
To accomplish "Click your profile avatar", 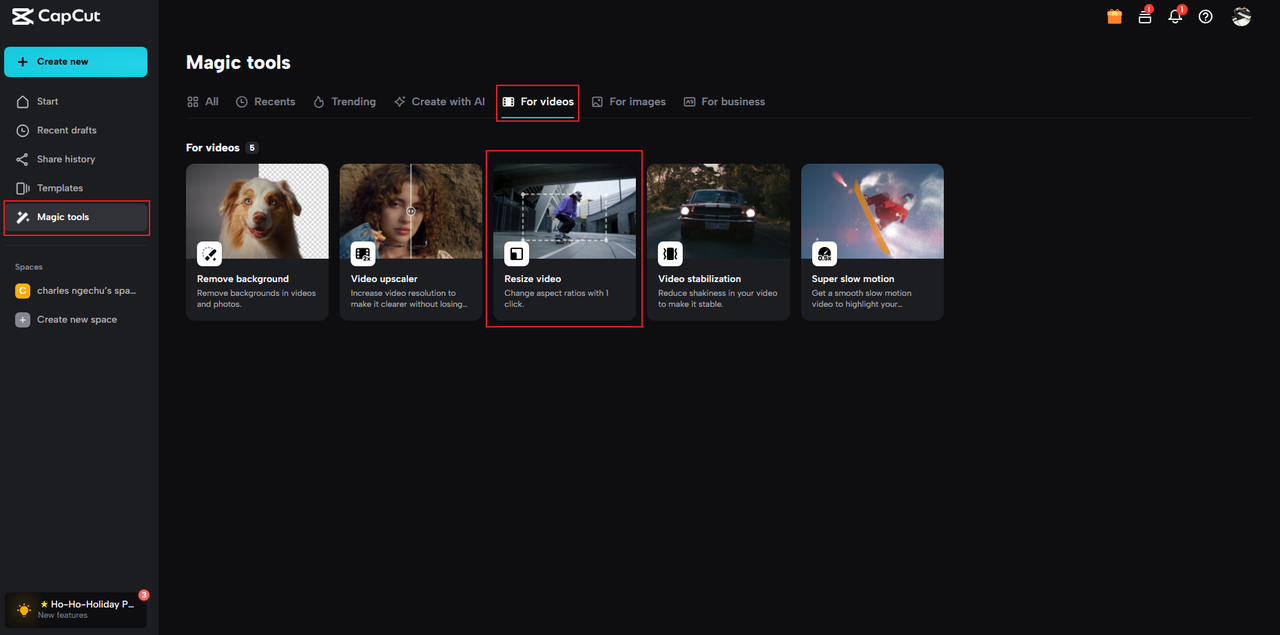I will point(1241,16).
